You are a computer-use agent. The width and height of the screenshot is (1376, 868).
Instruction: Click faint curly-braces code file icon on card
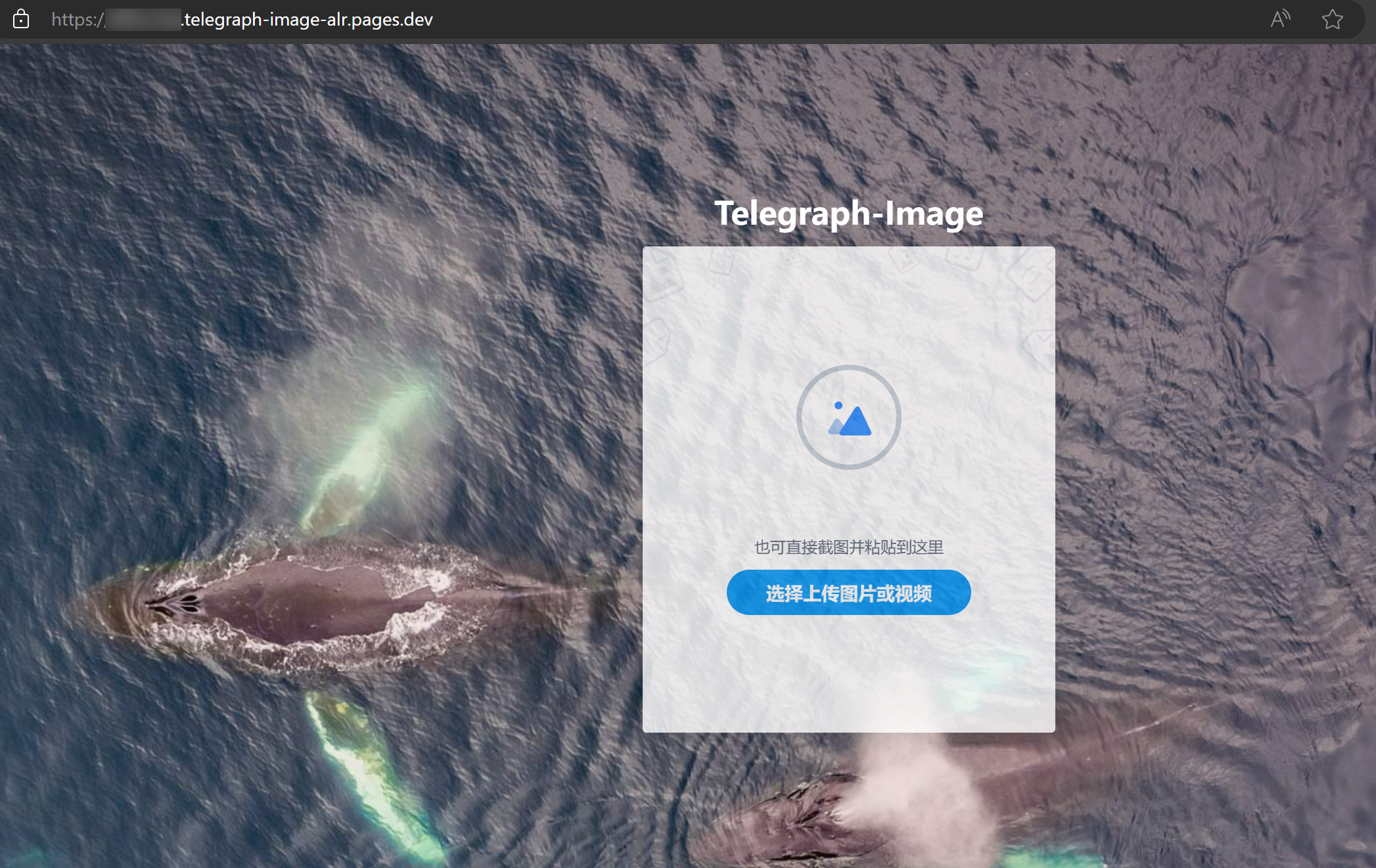click(1030, 275)
